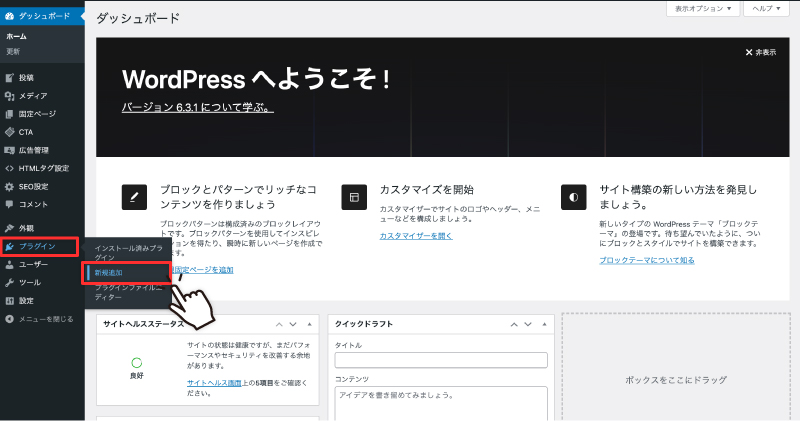Click the HTMLタグ設定 code brackets icon
This screenshot has width=800, height=421.
9,168
